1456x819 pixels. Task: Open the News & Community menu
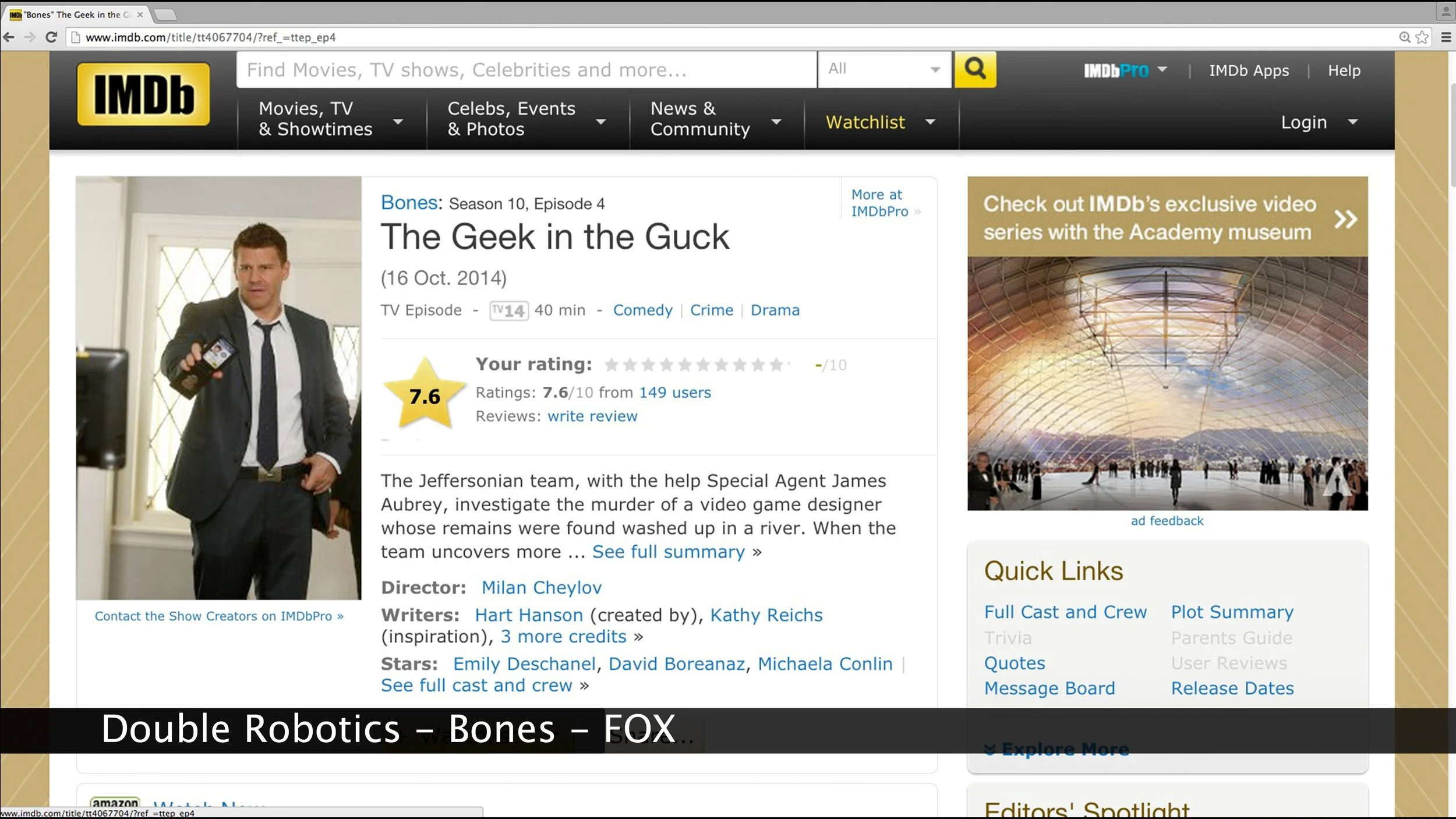777,122
